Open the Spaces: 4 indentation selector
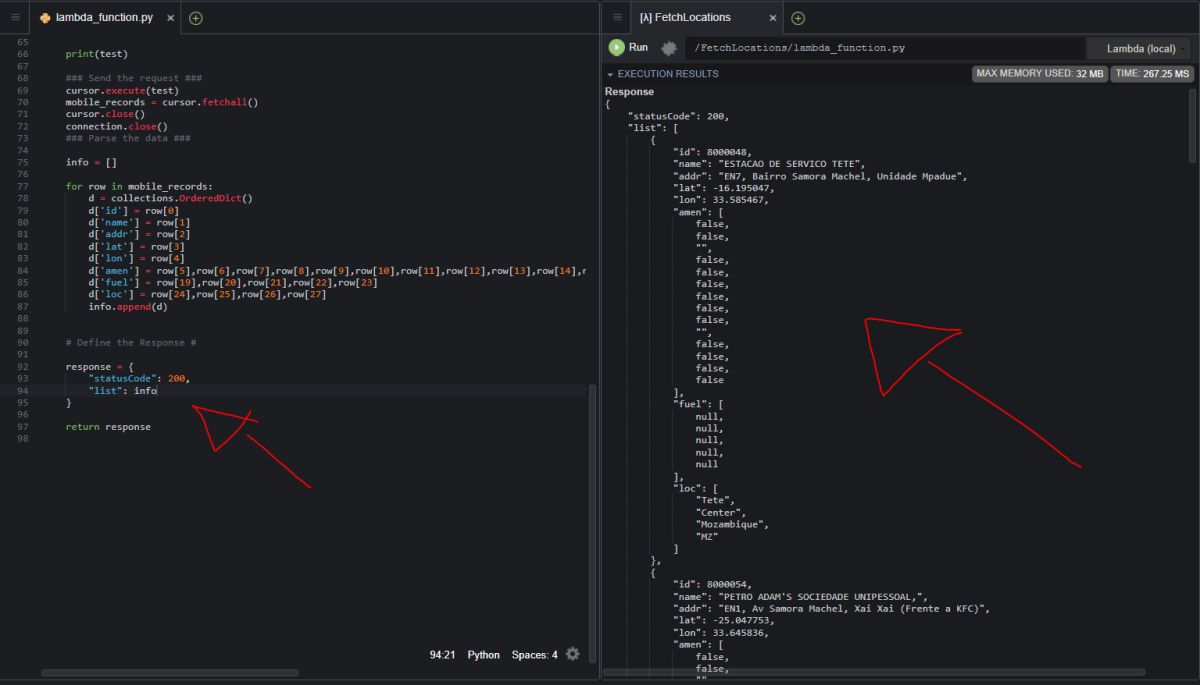The width and height of the screenshot is (1200, 685). [x=535, y=655]
